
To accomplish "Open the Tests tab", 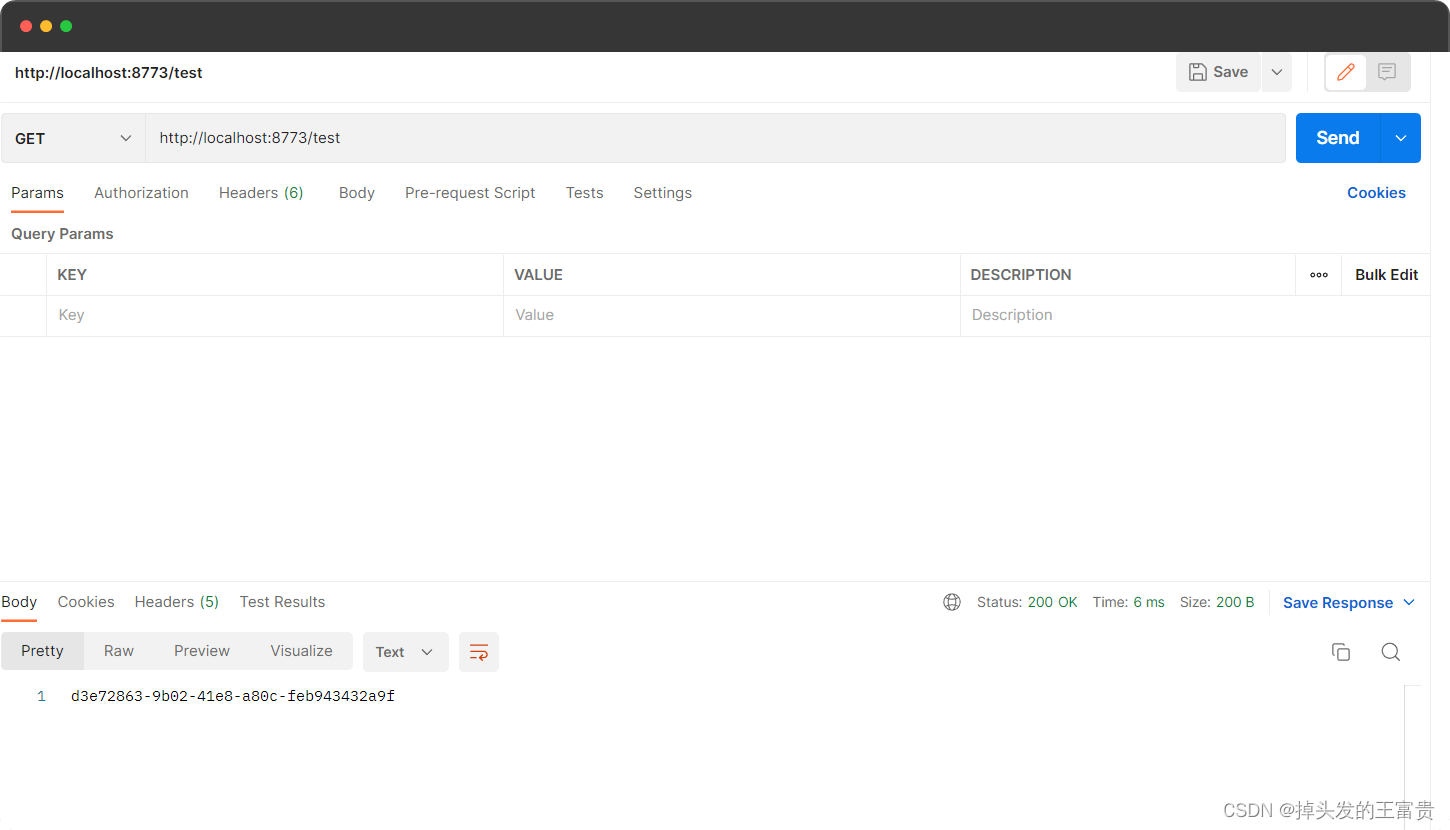I will [584, 193].
